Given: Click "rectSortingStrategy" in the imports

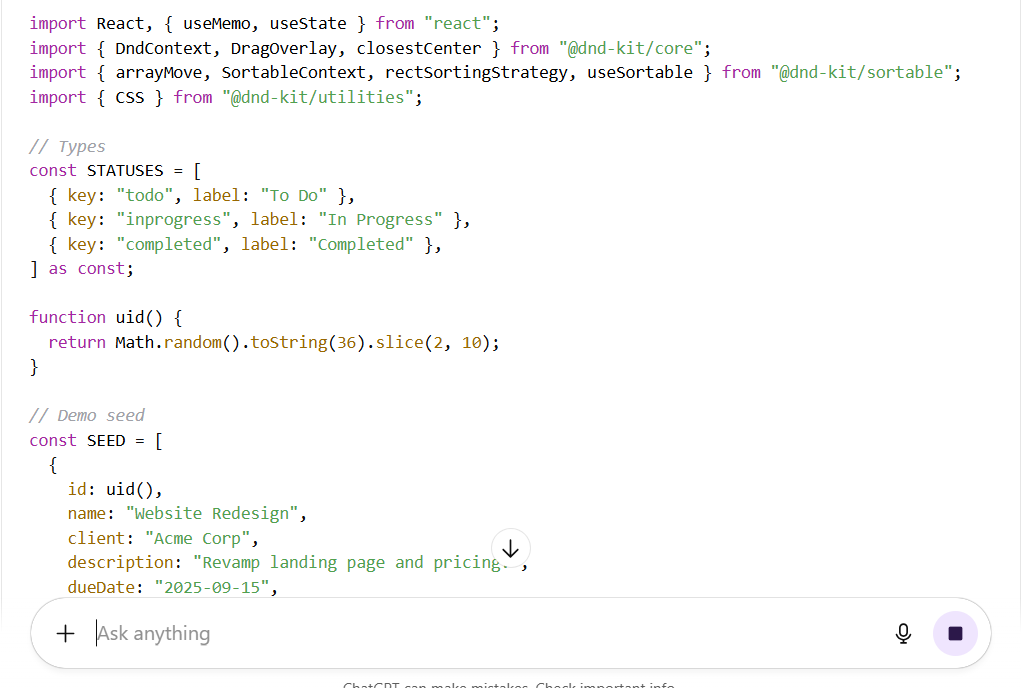Looking at the screenshot, I should 476,72.
